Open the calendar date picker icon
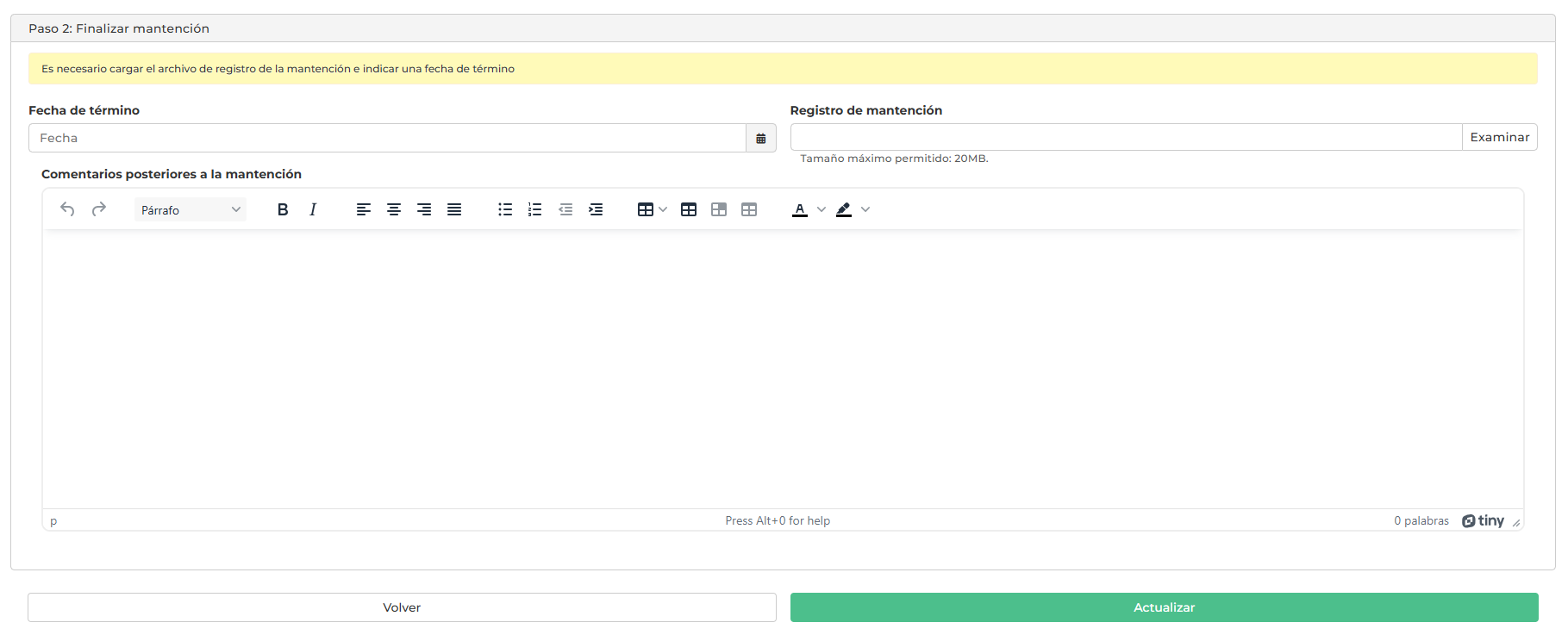Screen dimensions: 1568x641 (x=761, y=138)
